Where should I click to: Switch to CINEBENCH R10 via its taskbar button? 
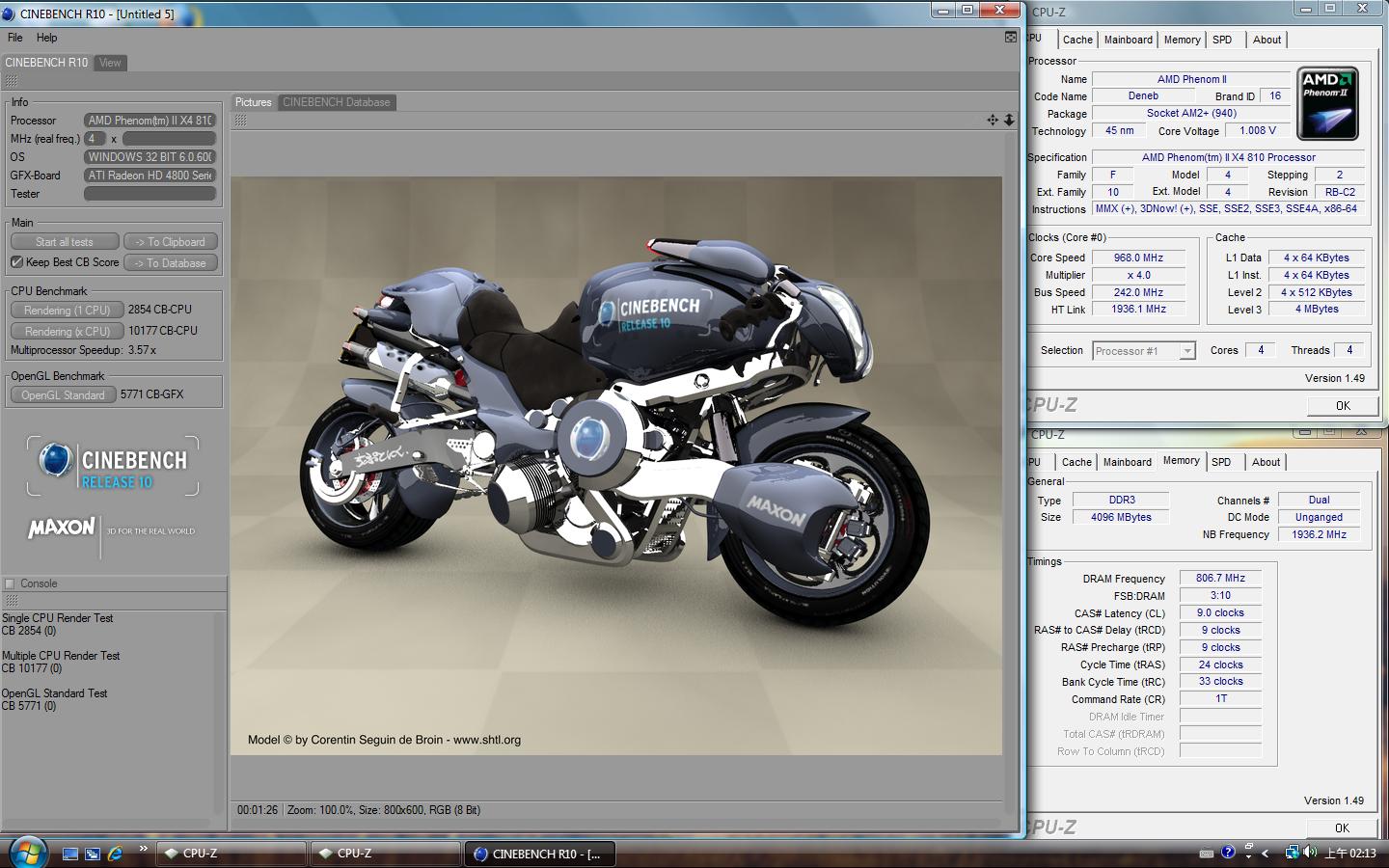coord(540,854)
